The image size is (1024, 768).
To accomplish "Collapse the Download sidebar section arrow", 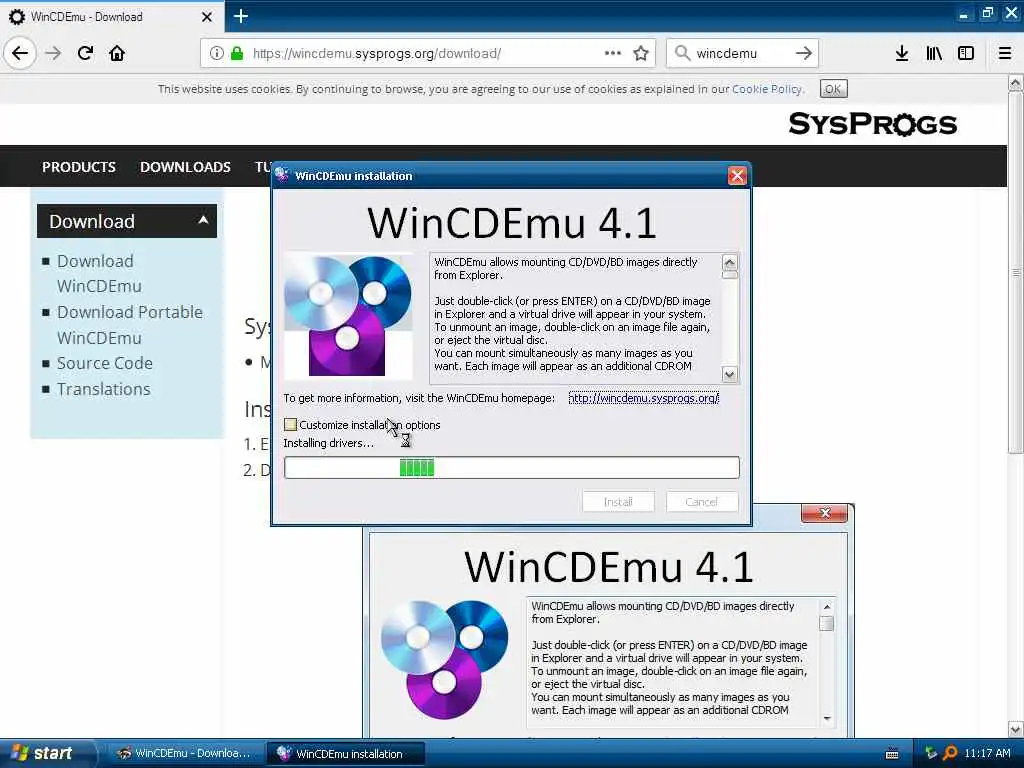I will pos(203,220).
